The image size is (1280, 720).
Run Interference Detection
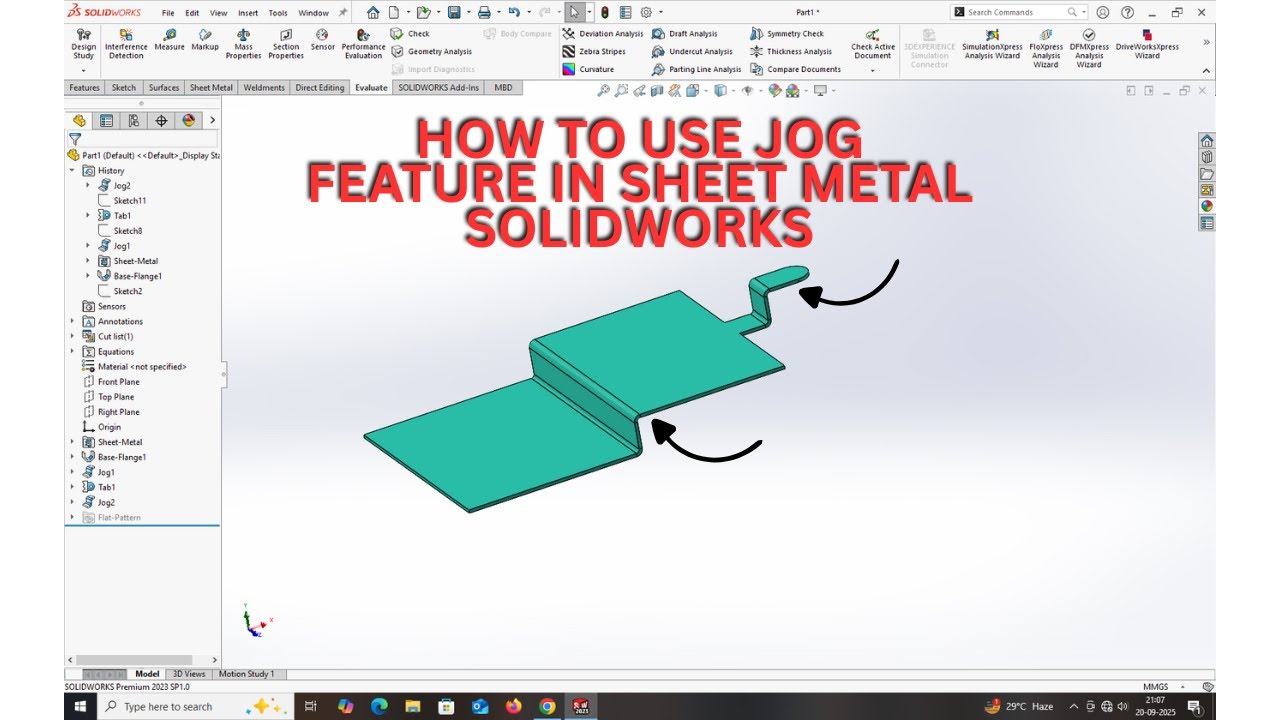pos(126,45)
